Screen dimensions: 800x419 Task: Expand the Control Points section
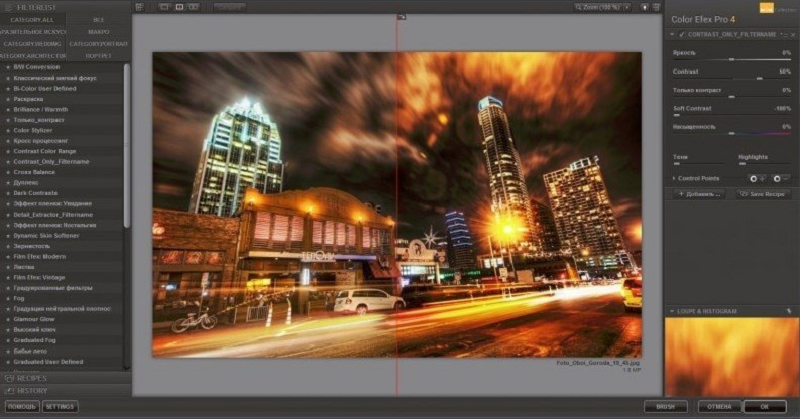[674, 178]
